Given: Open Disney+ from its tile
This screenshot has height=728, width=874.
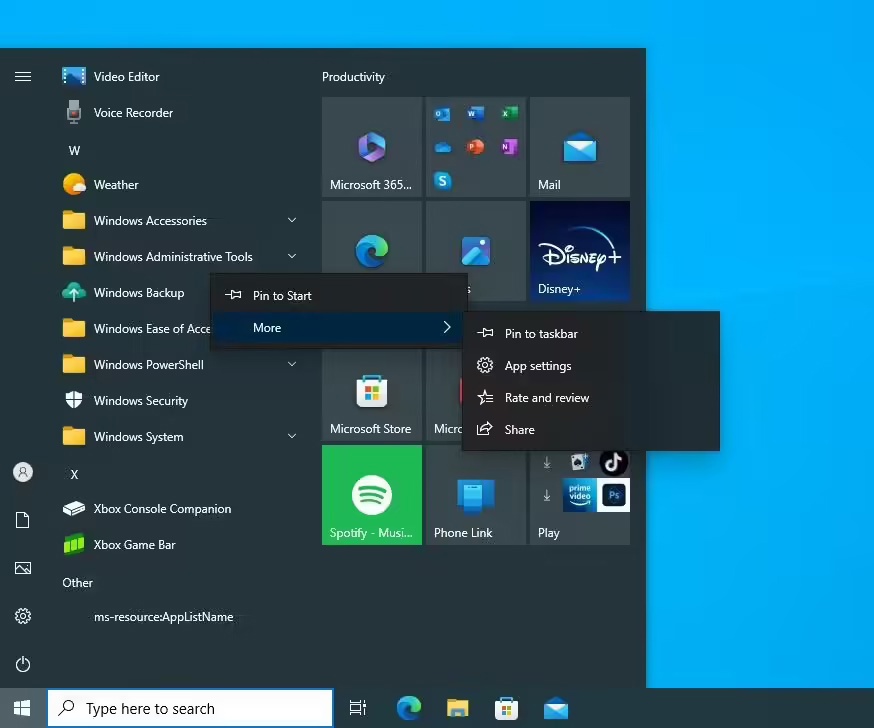Looking at the screenshot, I should (x=579, y=250).
